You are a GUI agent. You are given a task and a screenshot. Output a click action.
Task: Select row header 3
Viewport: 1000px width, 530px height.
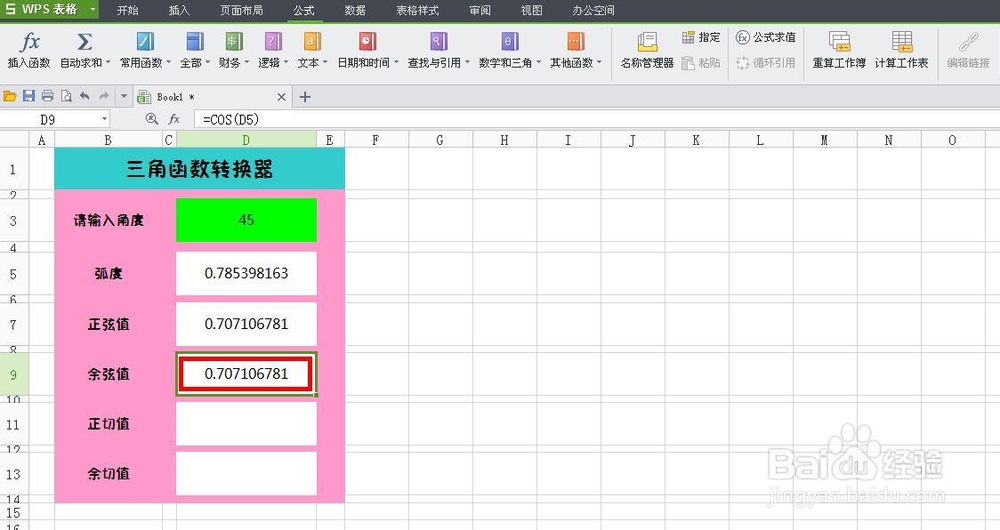(x=13, y=221)
